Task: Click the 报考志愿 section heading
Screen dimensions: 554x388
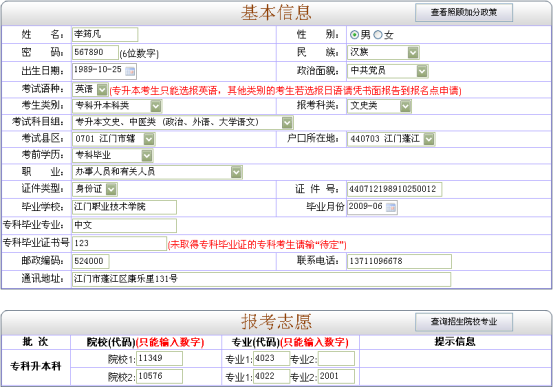Action: 276,322
